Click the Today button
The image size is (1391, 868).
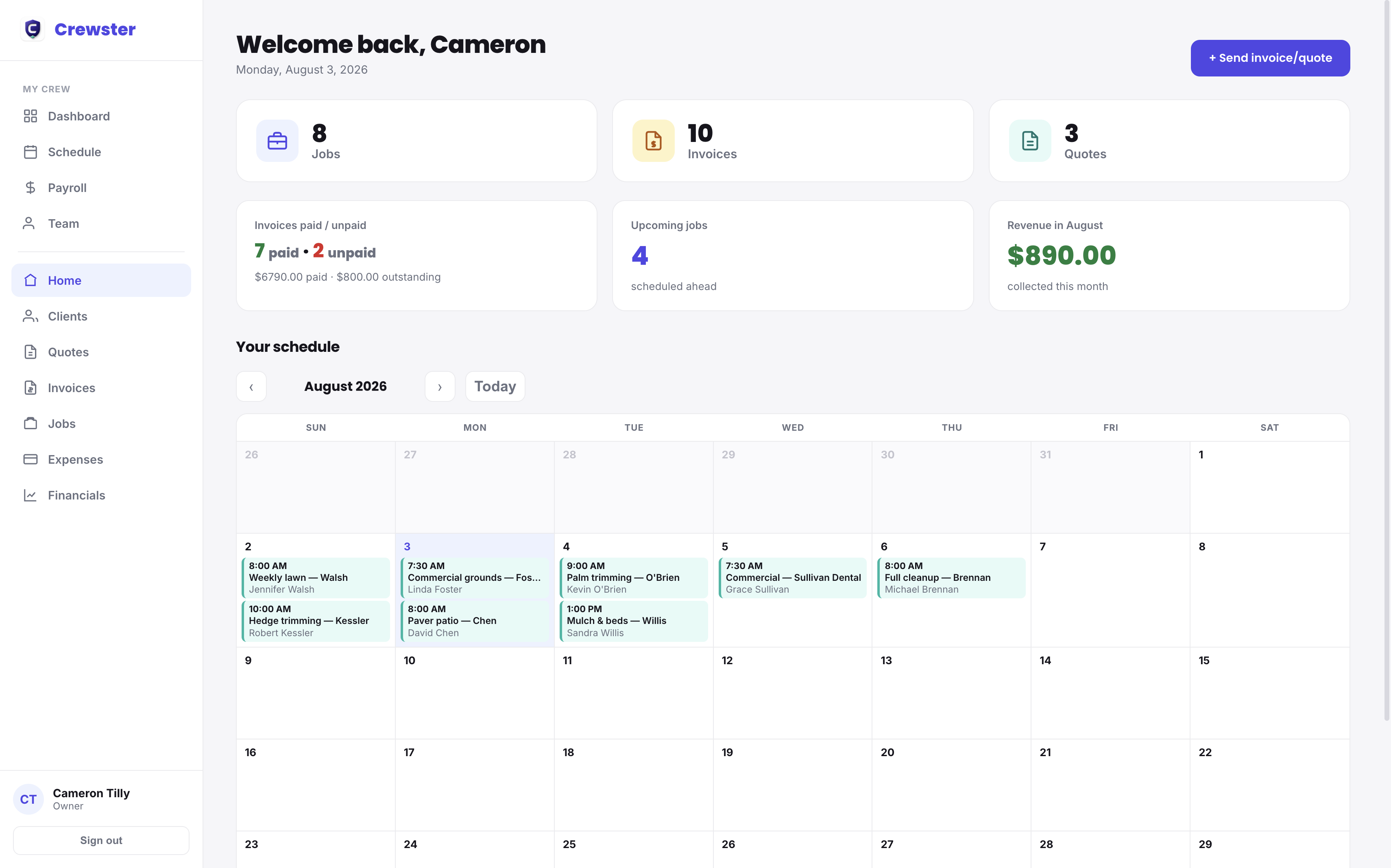click(495, 386)
